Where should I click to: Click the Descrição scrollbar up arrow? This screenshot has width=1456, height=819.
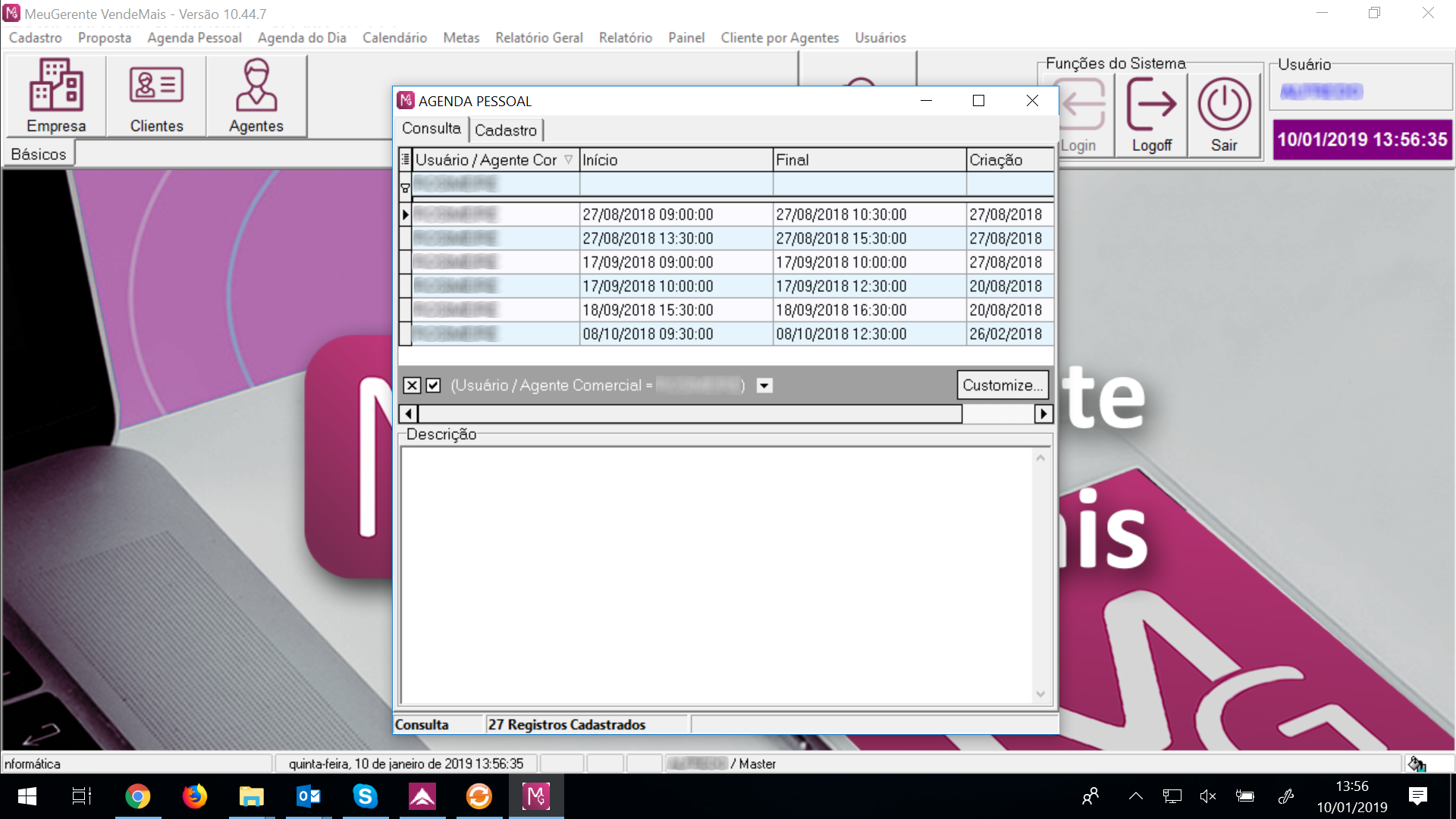click(1040, 457)
